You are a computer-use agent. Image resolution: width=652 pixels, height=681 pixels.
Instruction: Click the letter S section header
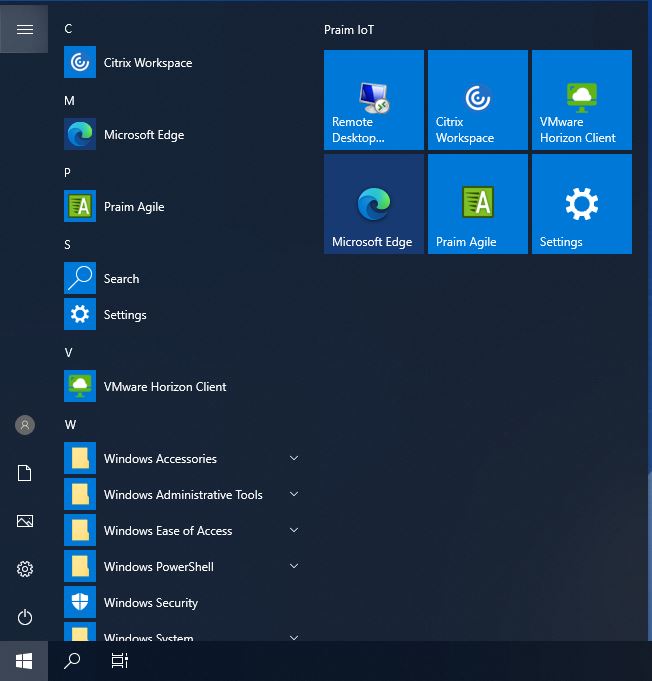pyautogui.click(x=67, y=245)
